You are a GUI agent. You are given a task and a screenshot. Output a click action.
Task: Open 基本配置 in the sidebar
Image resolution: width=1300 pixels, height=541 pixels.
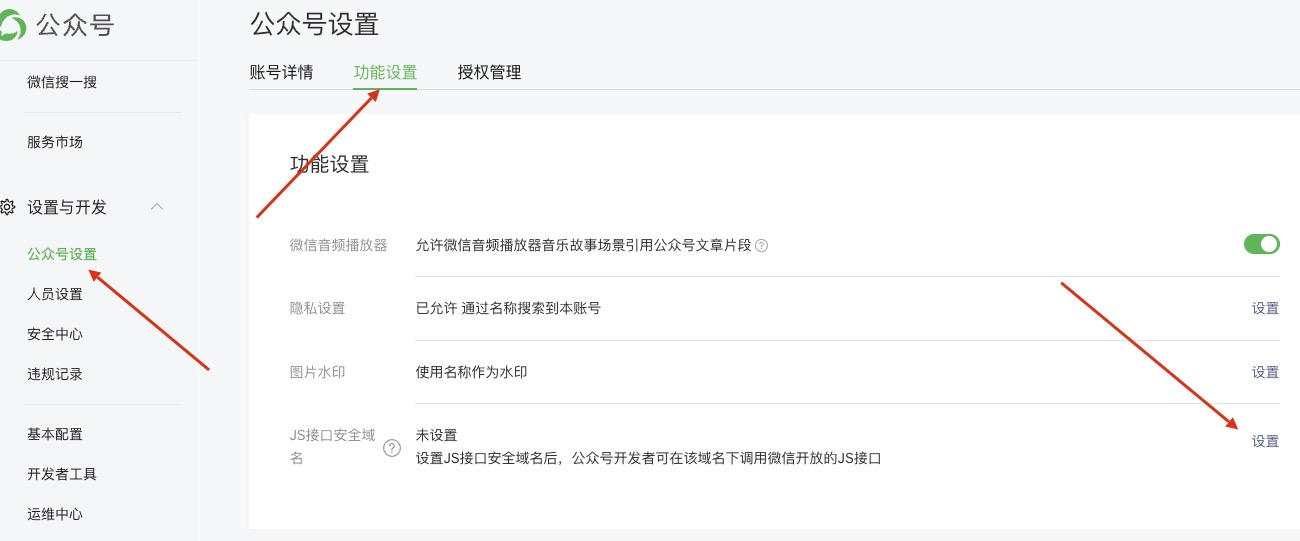(x=55, y=434)
